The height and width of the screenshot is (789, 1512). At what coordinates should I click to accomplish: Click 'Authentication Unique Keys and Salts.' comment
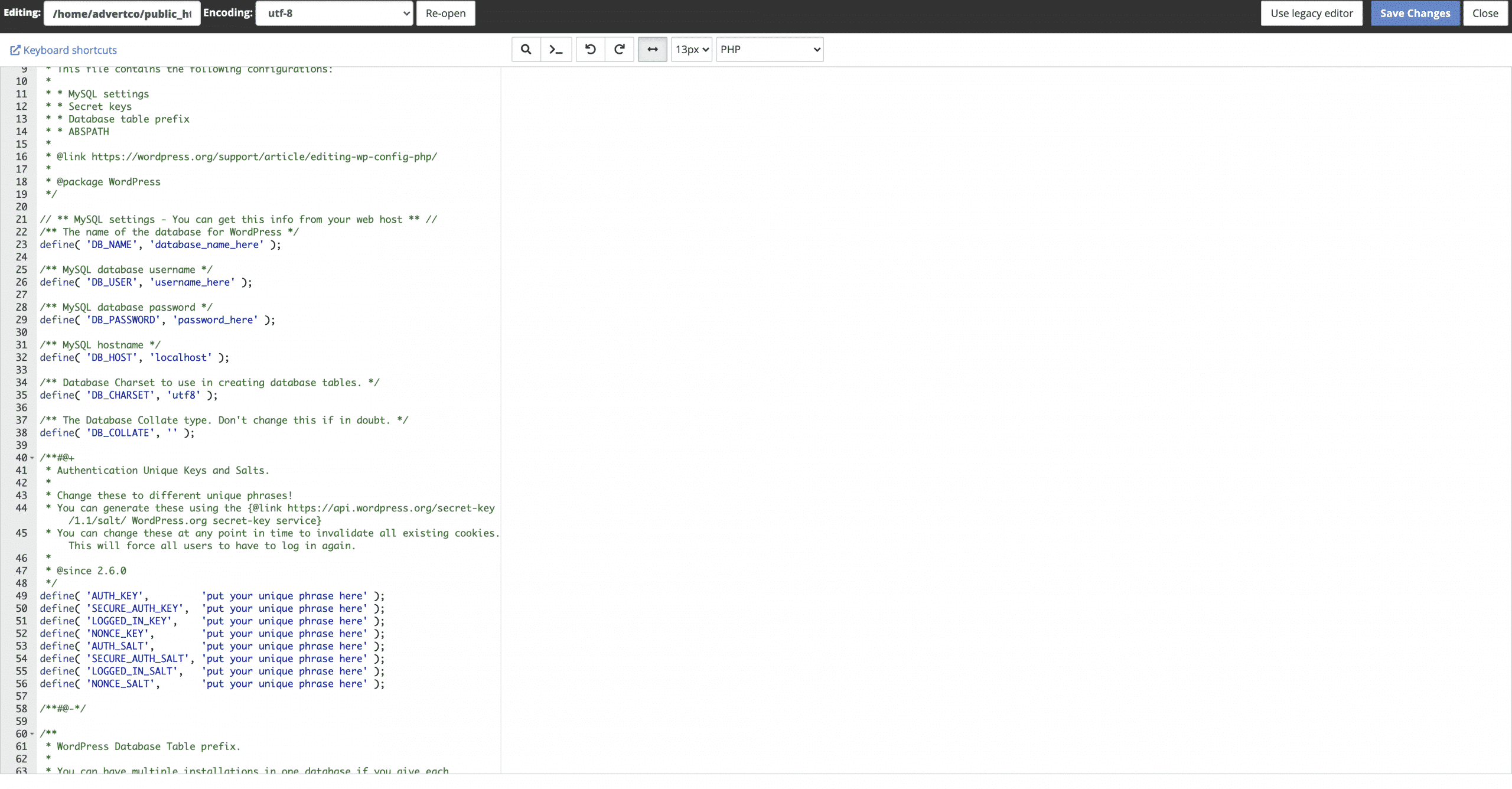pos(163,471)
